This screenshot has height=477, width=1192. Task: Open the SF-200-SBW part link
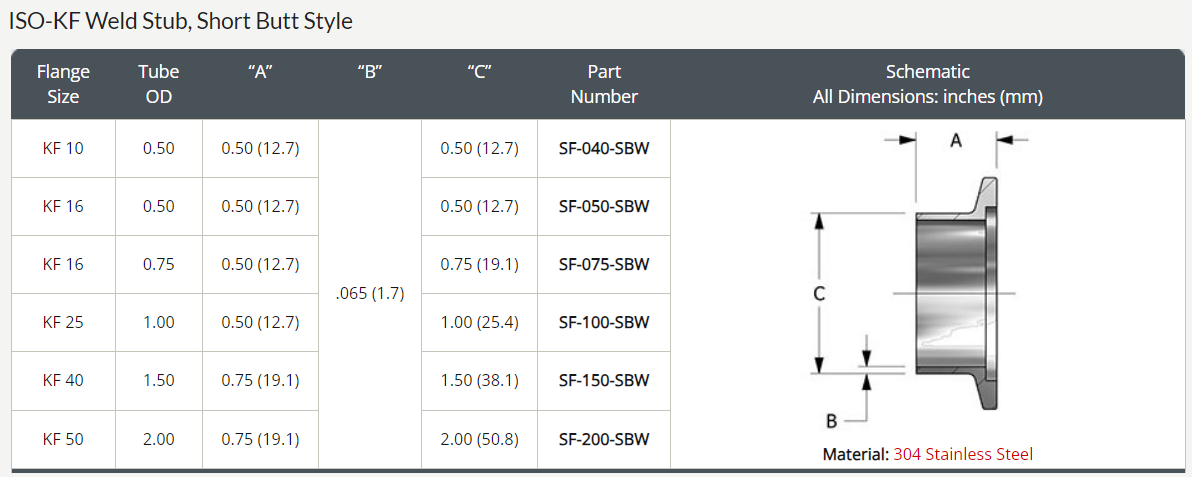[604, 438]
